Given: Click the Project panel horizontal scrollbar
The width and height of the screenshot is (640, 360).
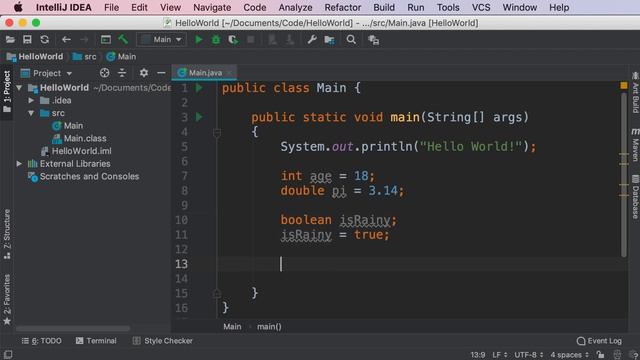Looking at the screenshot, I should [73, 328].
